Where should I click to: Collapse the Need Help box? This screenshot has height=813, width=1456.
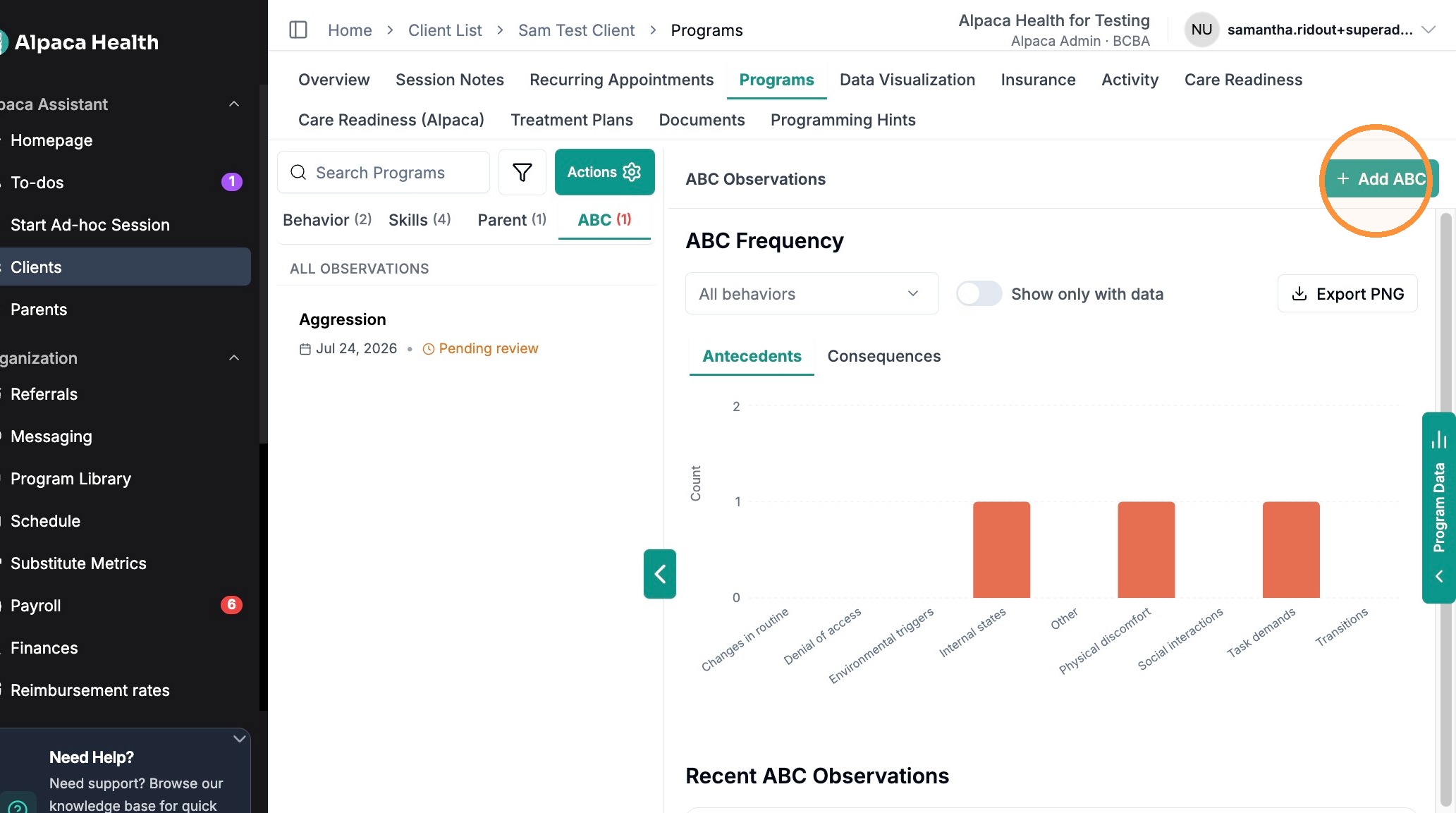point(239,739)
